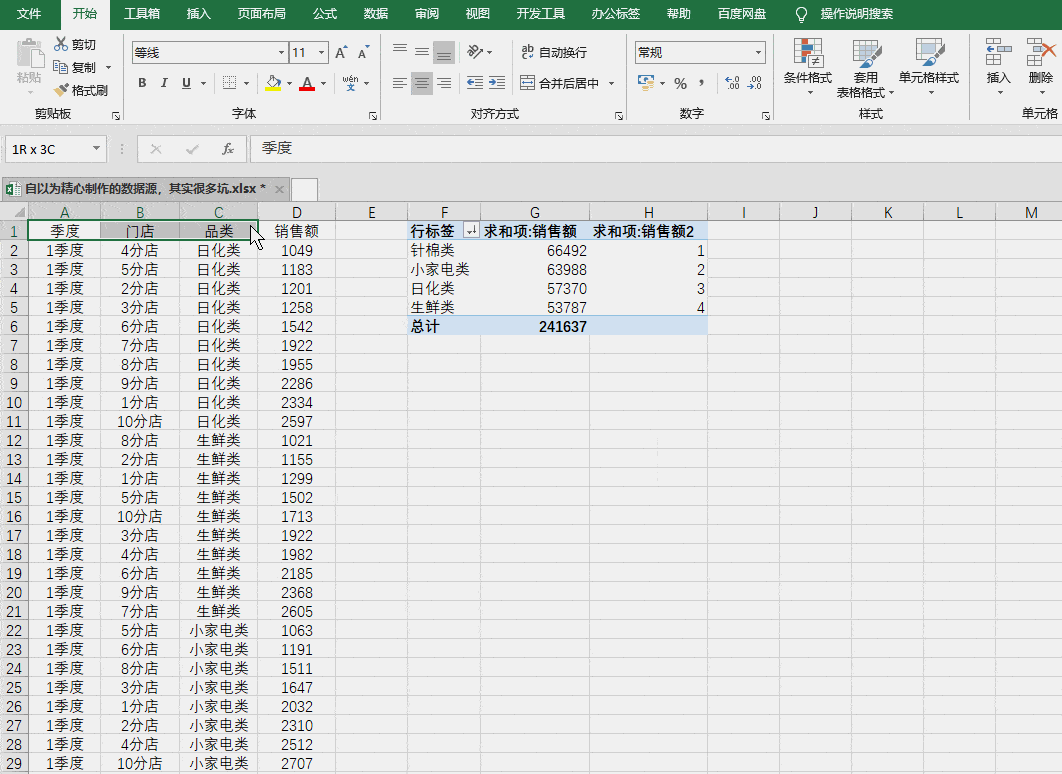Image resolution: width=1062 pixels, height=774 pixels.
Task: Toggle center horizontal alignment
Action: (422, 83)
